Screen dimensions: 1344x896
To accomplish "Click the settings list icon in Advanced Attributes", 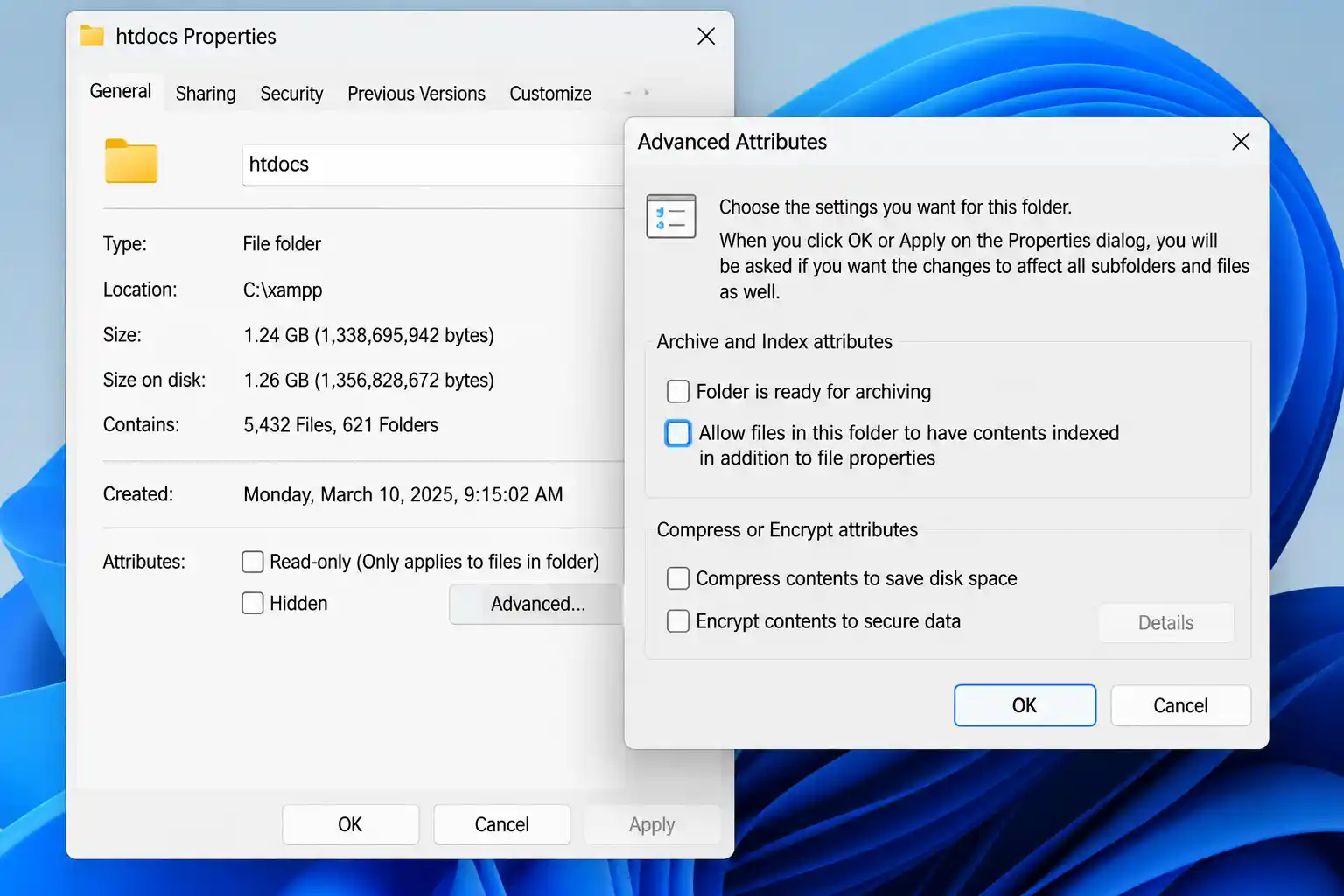I will coord(671,216).
